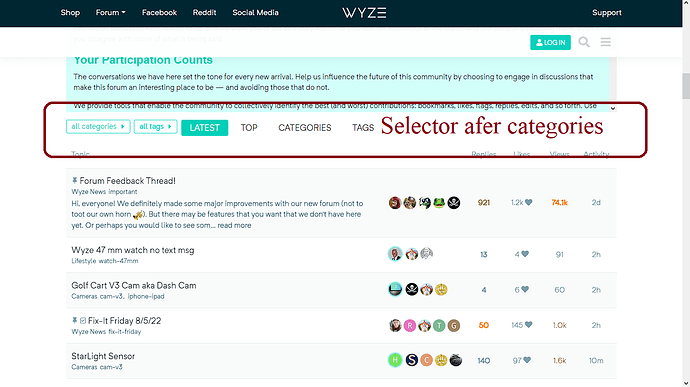The width and height of the screenshot is (690, 387).
Task: Click read more on Forum Feedback Thread excerpt
Action: click(234, 225)
